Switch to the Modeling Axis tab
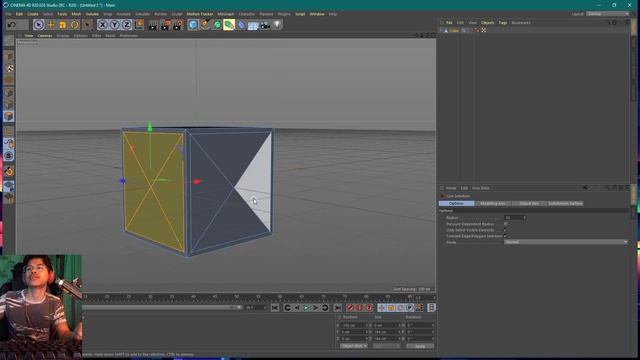Image resolution: width=640 pixels, height=360 pixels. [x=493, y=203]
